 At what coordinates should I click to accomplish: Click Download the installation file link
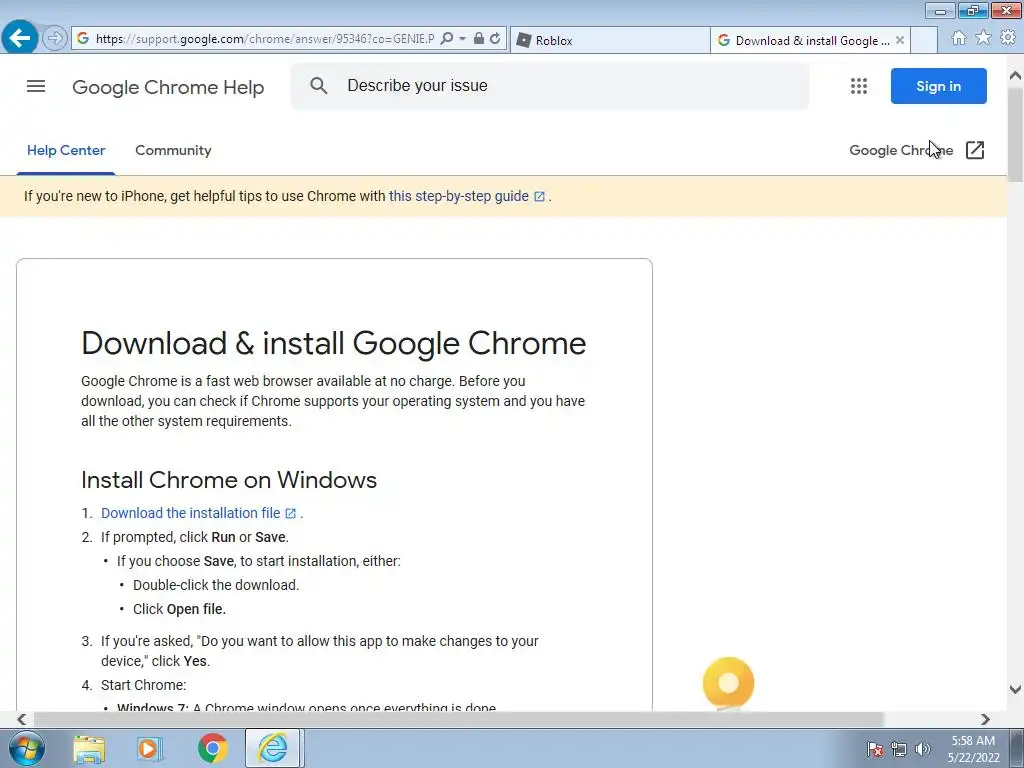pyautogui.click(x=191, y=513)
